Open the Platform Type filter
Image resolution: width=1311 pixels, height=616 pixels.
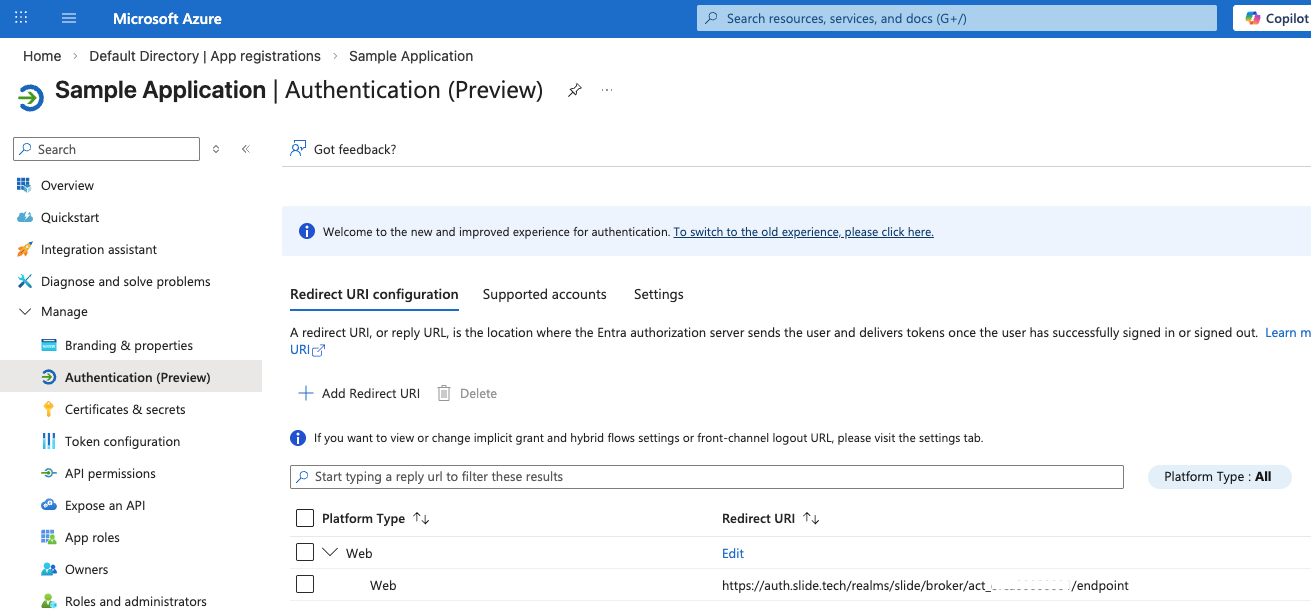click(x=1219, y=476)
